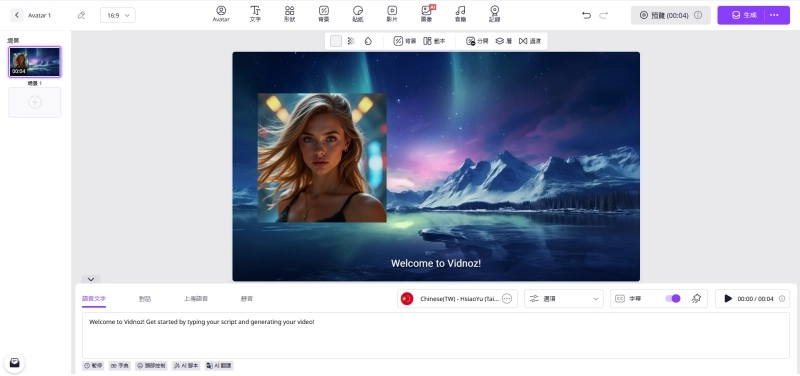Redo the last action
This screenshot has height=376, width=800.
(x=604, y=15)
